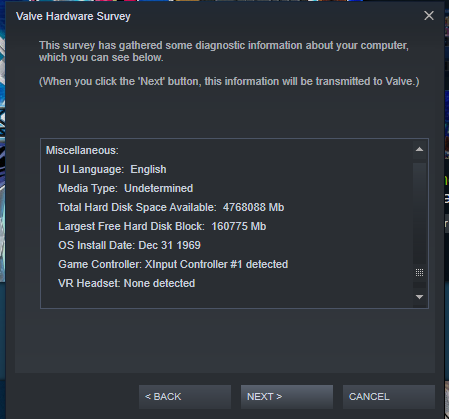Click the 'transmitted to Valve' notice text

pyautogui.click(x=229, y=81)
